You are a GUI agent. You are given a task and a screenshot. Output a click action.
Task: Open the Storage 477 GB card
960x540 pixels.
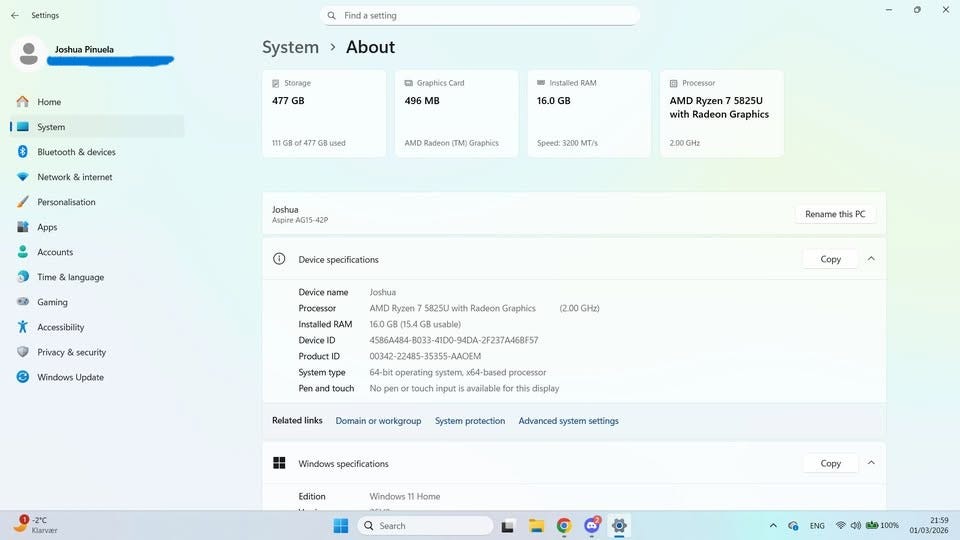[324, 113]
